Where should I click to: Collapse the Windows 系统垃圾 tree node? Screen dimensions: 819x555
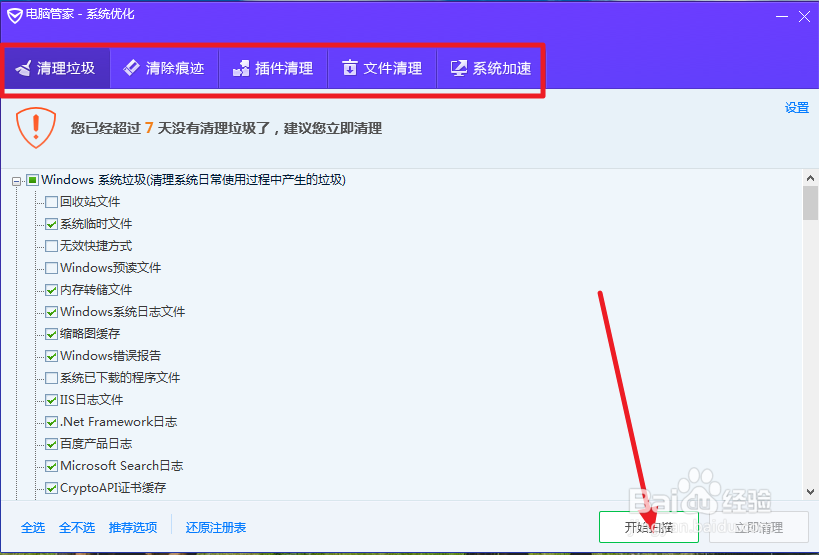click(17, 181)
